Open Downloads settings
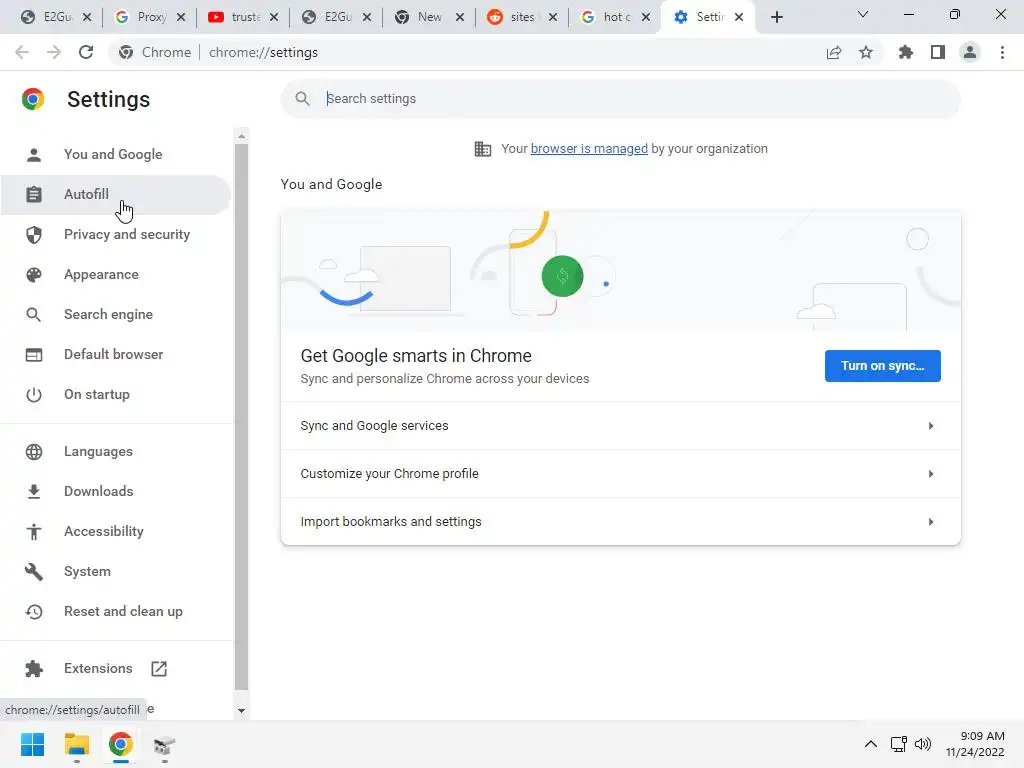The width and height of the screenshot is (1024, 768). tap(116, 492)
